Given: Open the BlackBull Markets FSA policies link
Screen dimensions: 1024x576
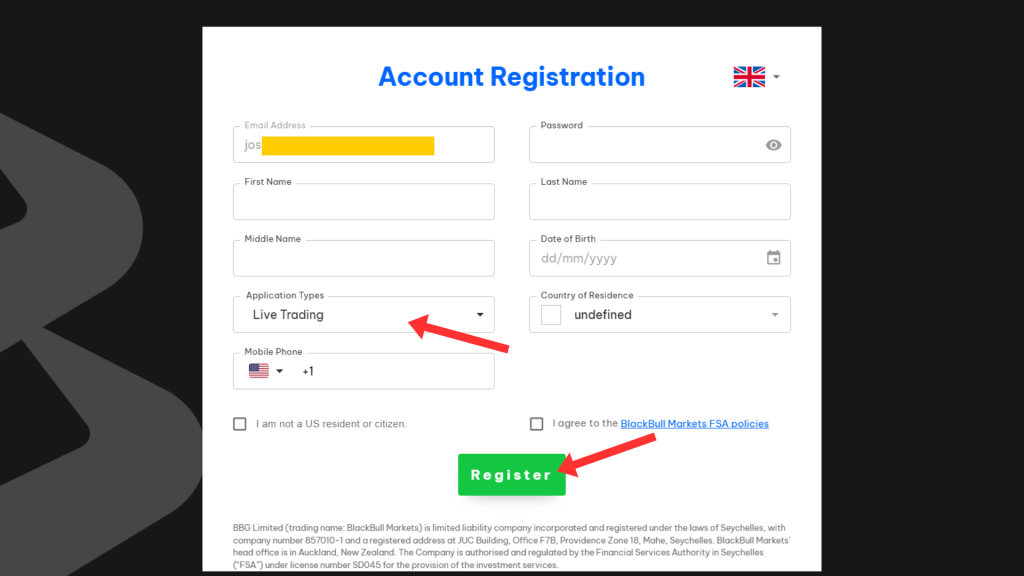Looking at the screenshot, I should pyautogui.click(x=694, y=423).
